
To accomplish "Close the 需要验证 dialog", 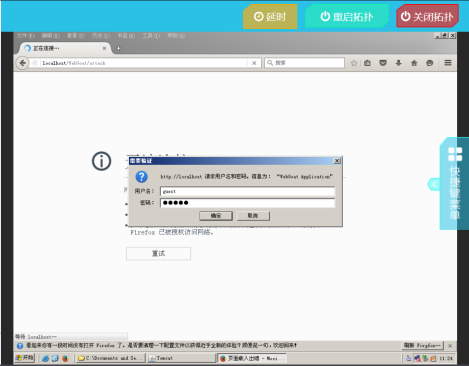I will pyautogui.click(x=337, y=161).
